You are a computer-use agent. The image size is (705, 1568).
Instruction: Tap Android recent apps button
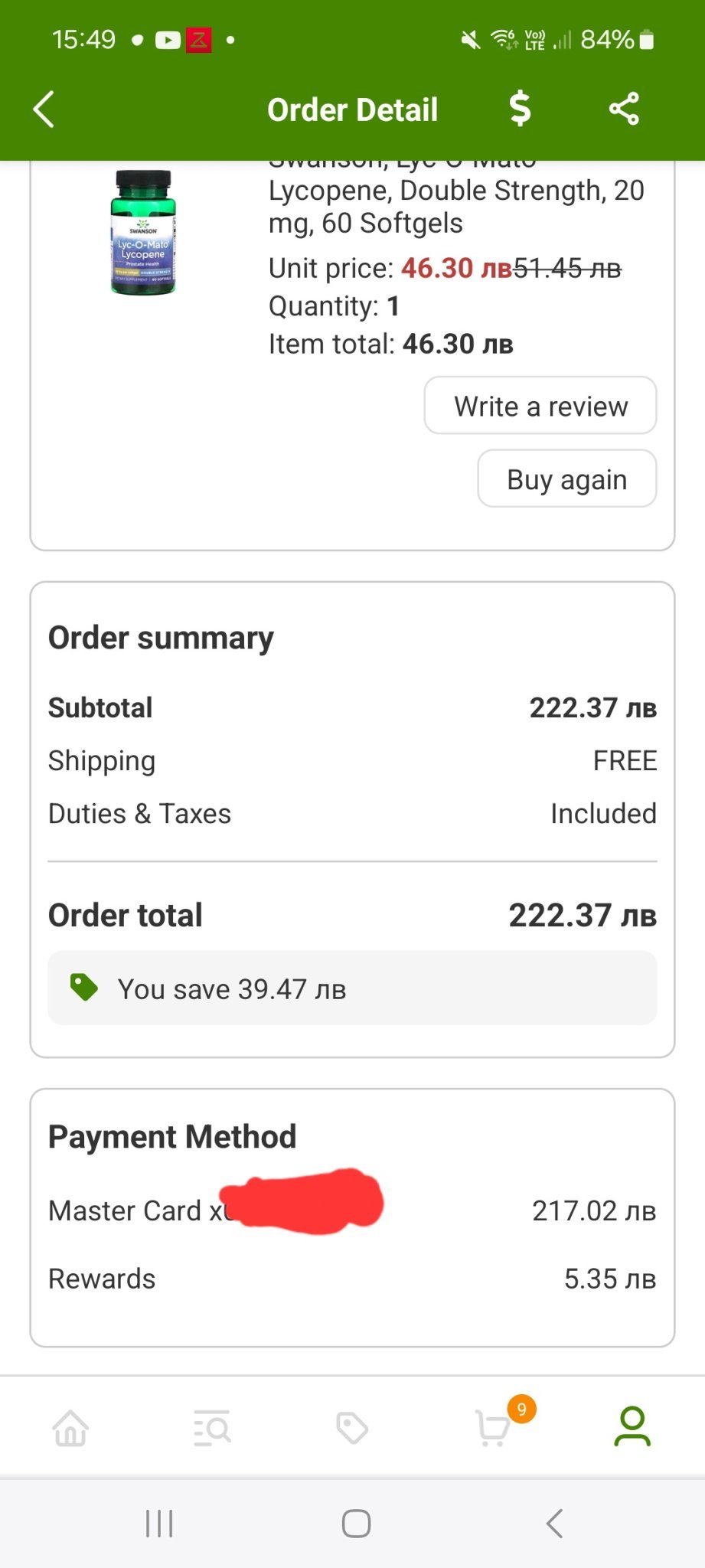coord(159,1524)
